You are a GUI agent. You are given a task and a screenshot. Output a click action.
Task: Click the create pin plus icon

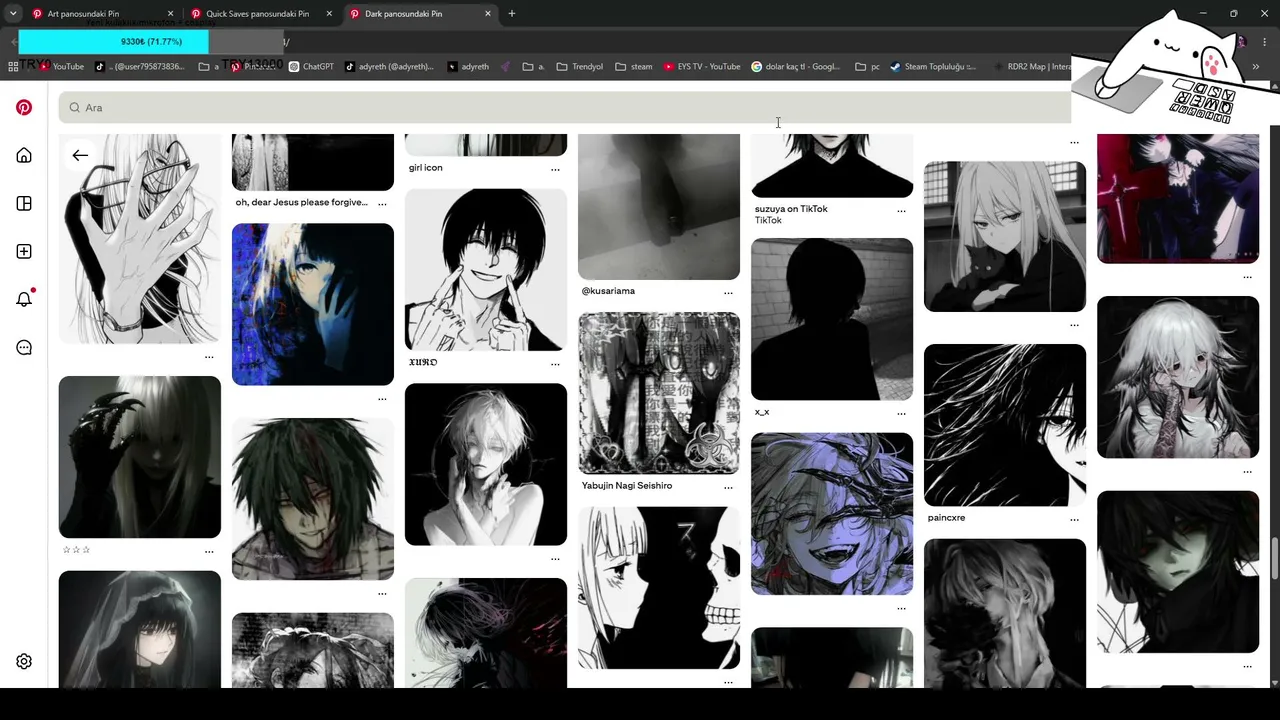click(x=24, y=251)
